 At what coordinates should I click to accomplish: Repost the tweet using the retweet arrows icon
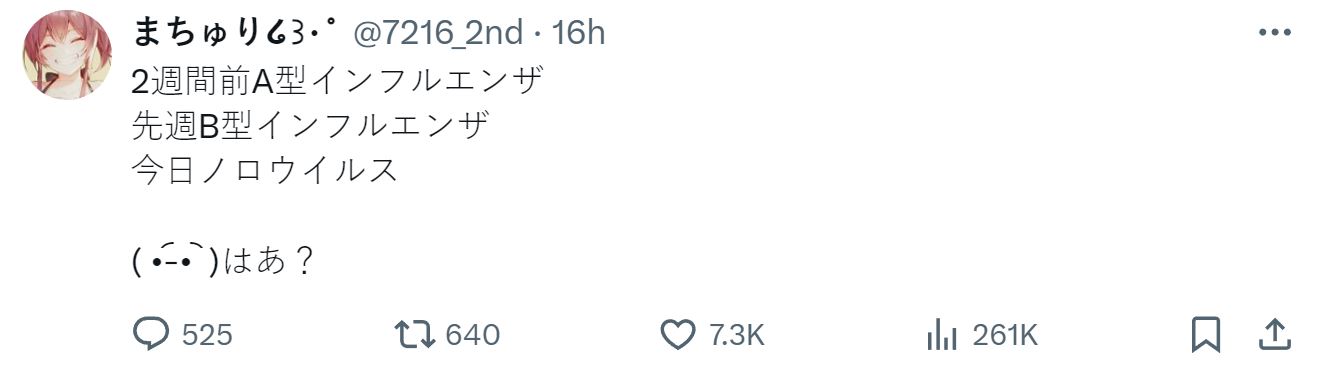415,334
